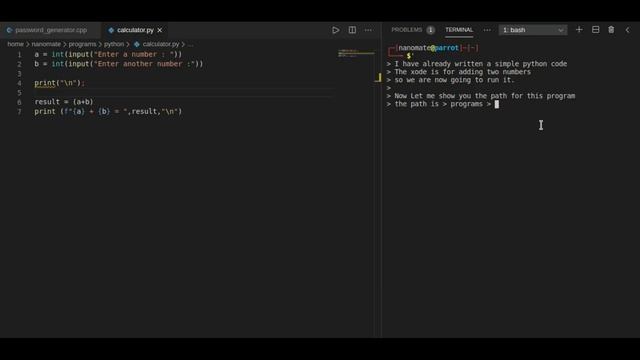640x360 pixels.
Task: Click terminal cursor after 'programs >'
Action: [497, 104]
